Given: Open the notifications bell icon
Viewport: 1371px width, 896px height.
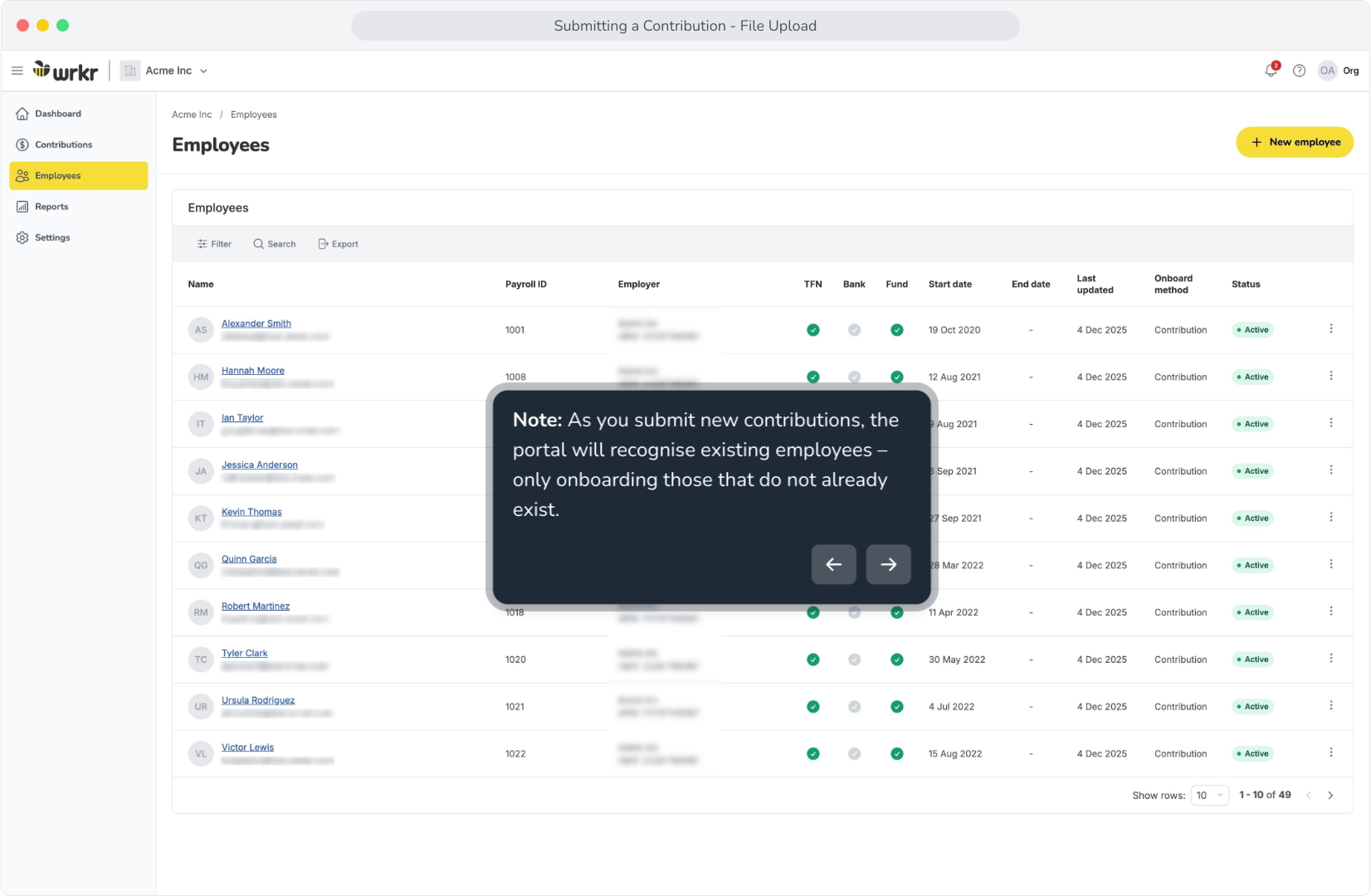Looking at the screenshot, I should pos(1271,71).
